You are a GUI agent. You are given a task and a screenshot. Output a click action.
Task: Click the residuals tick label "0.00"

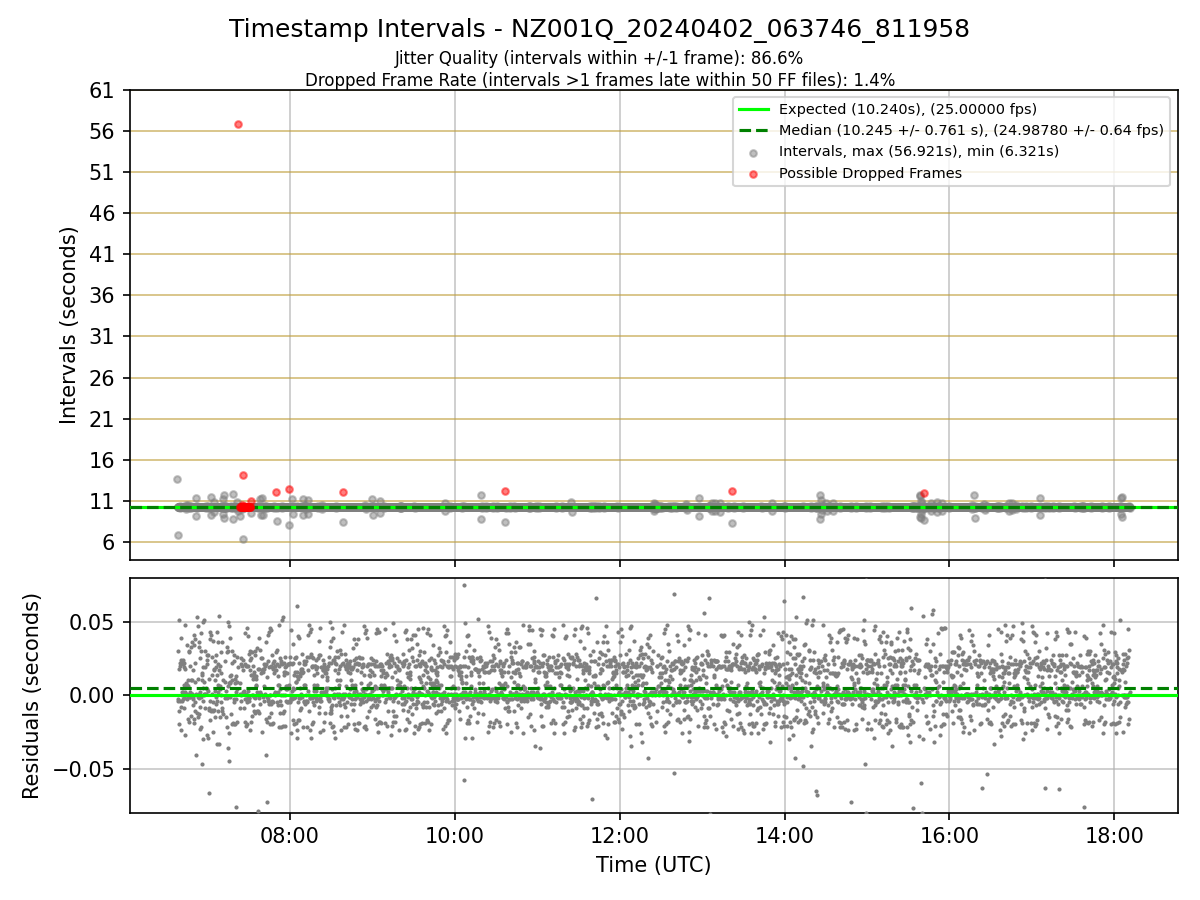pyautogui.click(x=94, y=695)
